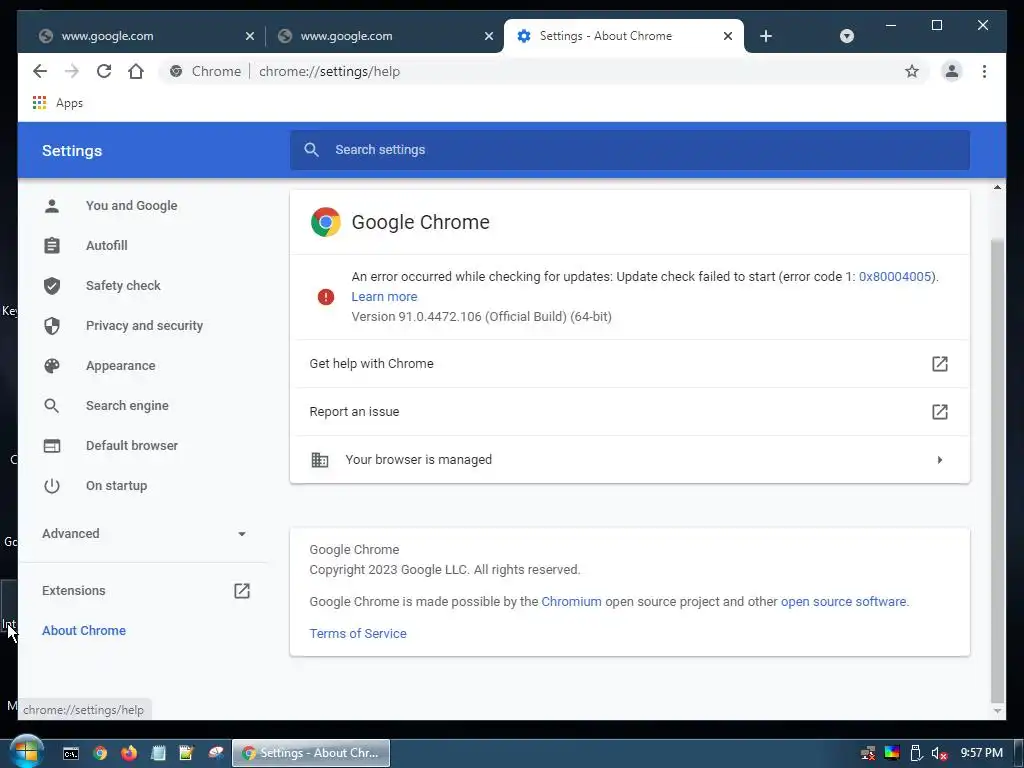
Task: Go back with the back arrow
Action: point(40,71)
